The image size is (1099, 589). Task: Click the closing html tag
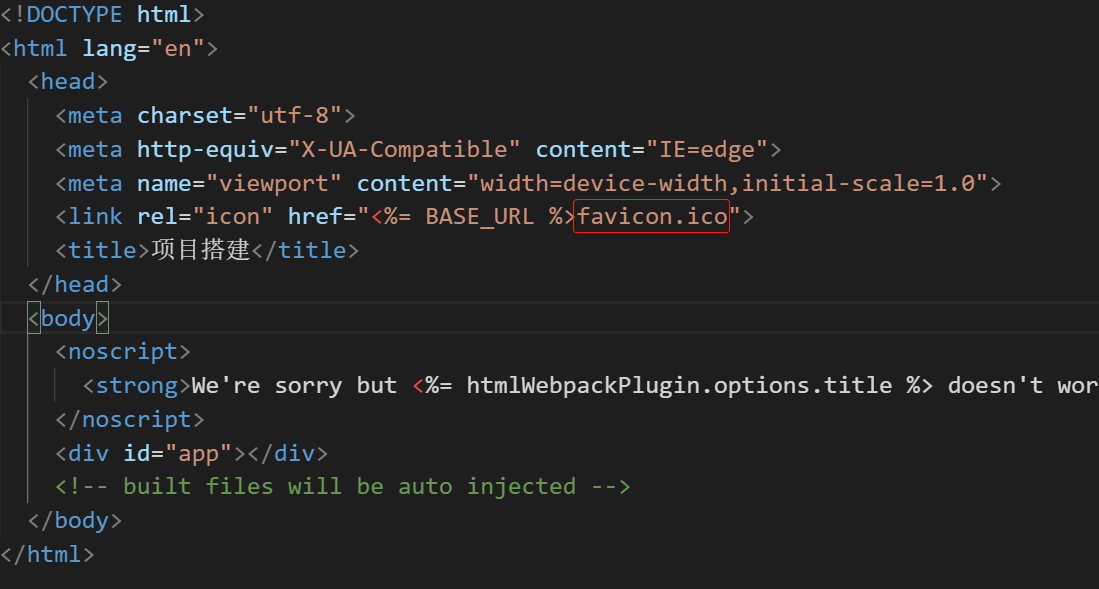pyautogui.click(x=47, y=555)
